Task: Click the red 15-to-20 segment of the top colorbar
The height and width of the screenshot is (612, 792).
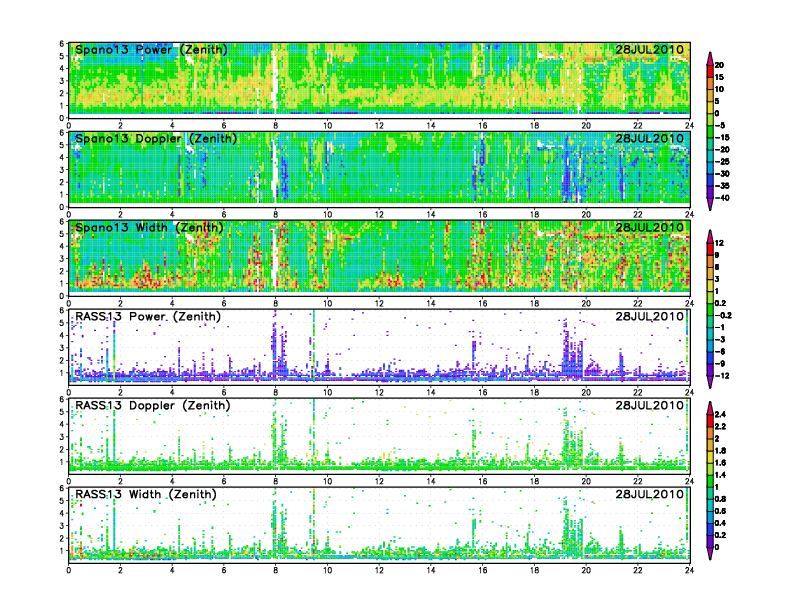Action: (710, 71)
